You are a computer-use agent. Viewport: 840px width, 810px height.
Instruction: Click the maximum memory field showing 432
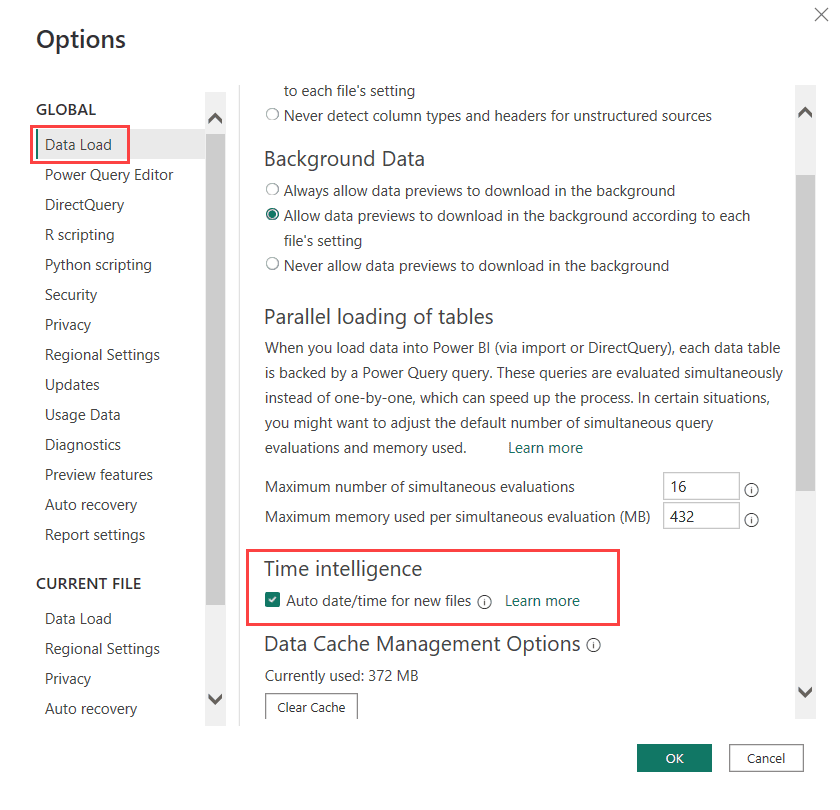[x=701, y=516]
